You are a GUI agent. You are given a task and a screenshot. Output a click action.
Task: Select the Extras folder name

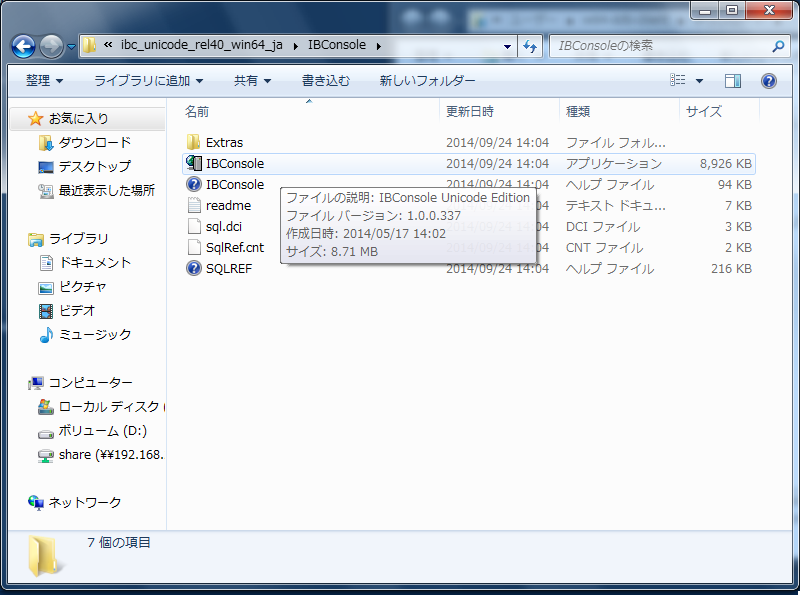click(224, 143)
